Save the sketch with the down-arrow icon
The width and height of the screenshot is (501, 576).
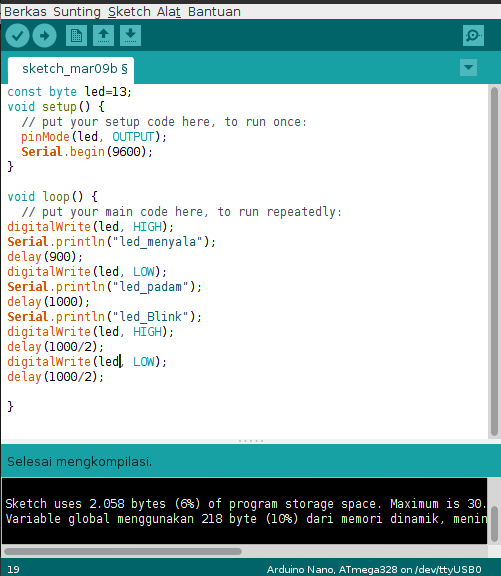(x=130, y=36)
